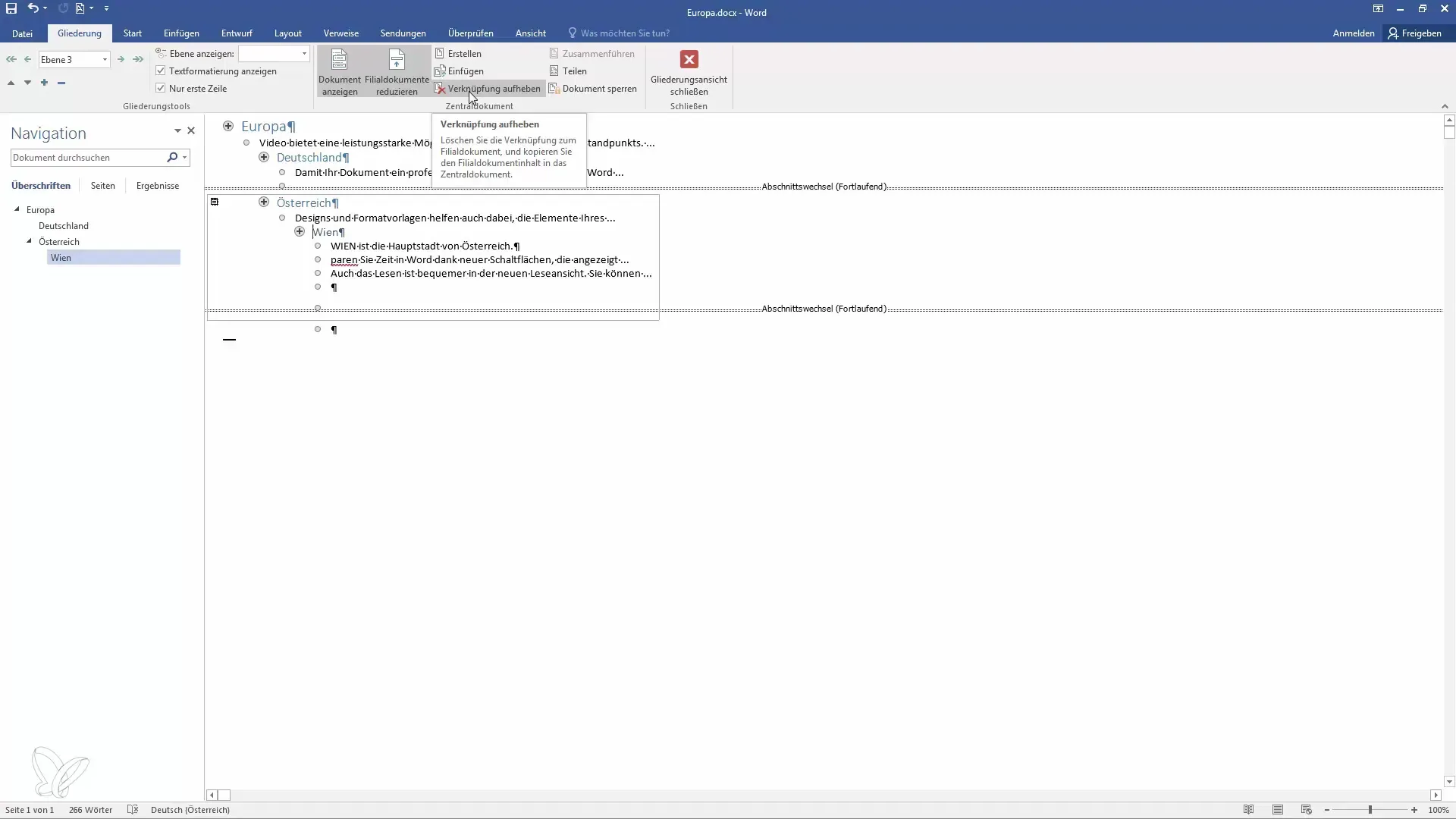
Task: Switch to the Überprüfen ribbon tab
Action: tap(471, 33)
